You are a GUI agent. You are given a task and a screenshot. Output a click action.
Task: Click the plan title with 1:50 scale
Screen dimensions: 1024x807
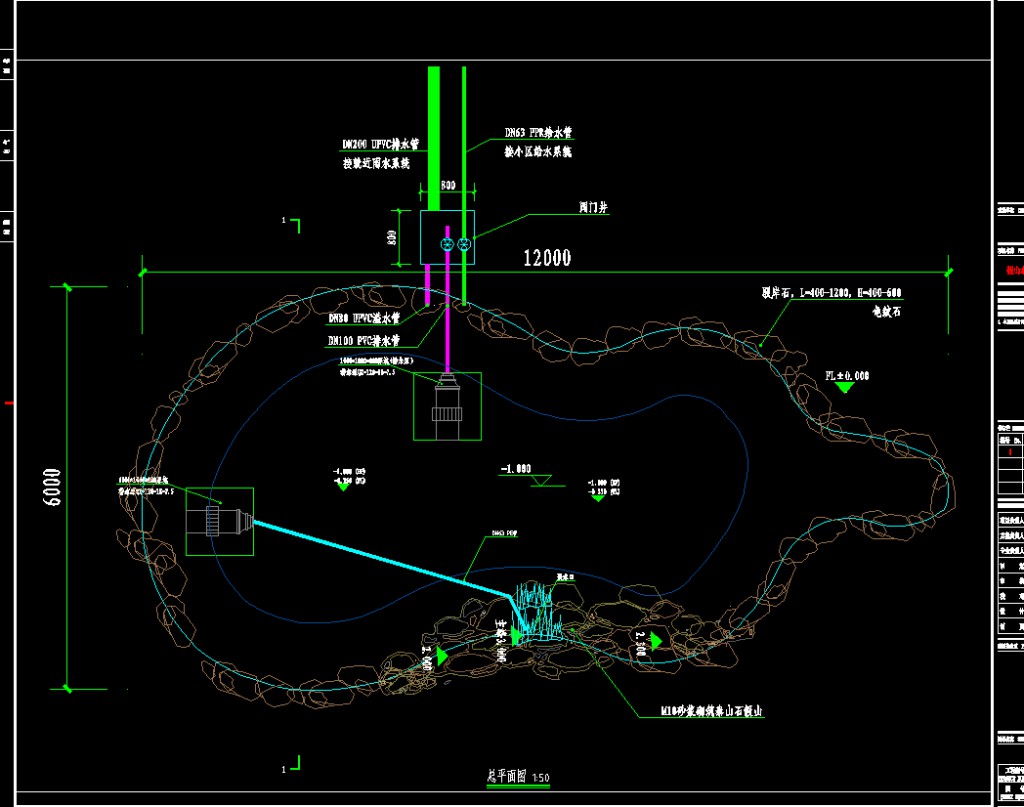point(517,776)
